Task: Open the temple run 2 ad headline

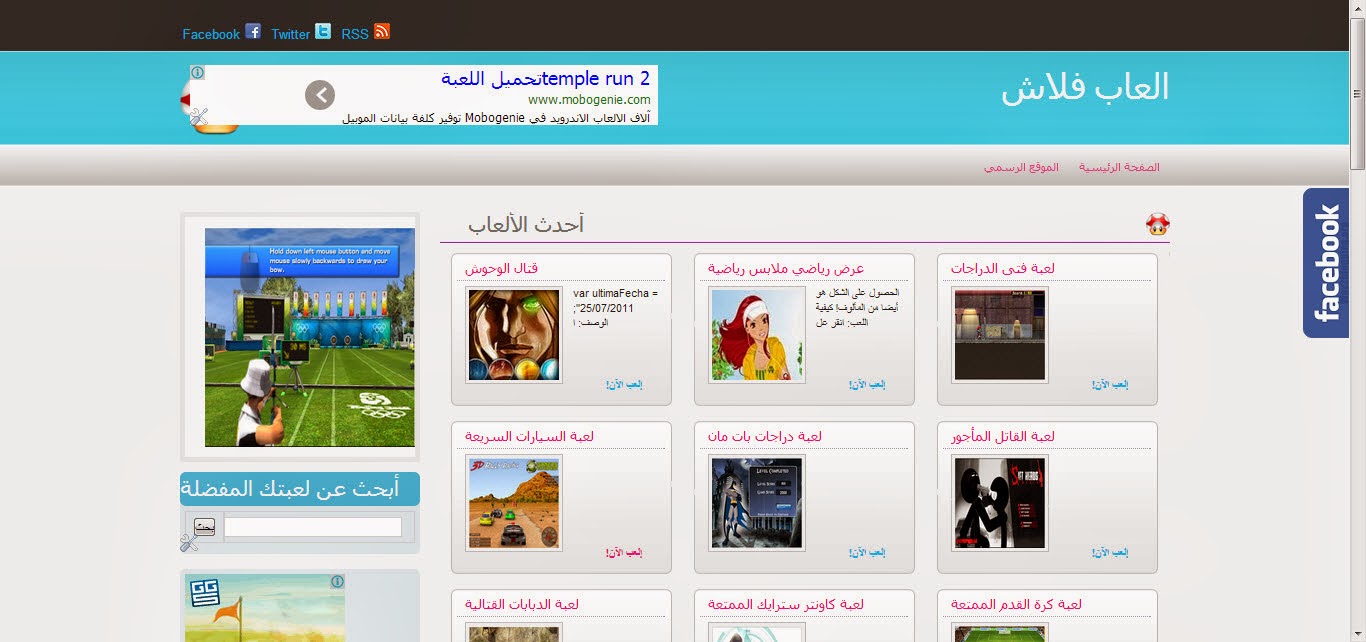Action: point(546,79)
